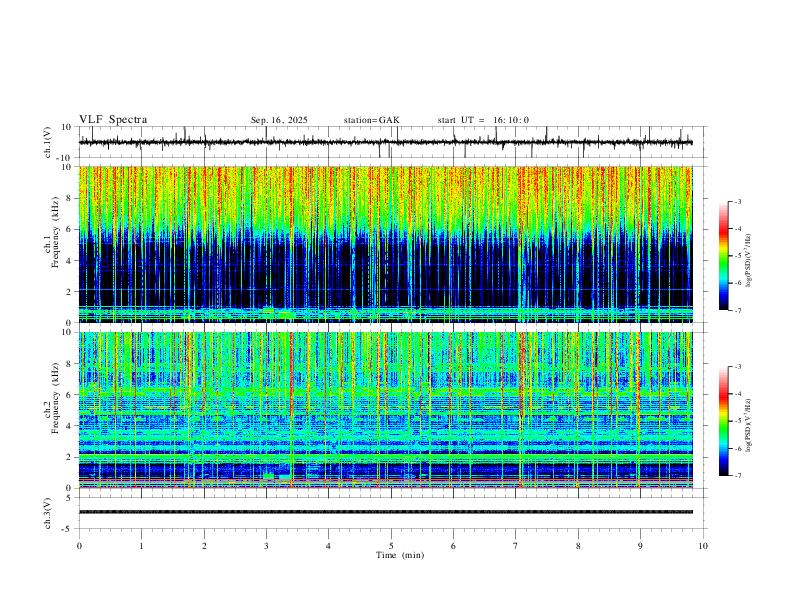Screen dimensions: 792x612
Task: Click the "ch.1(V)" axis label
Action: coord(48,142)
